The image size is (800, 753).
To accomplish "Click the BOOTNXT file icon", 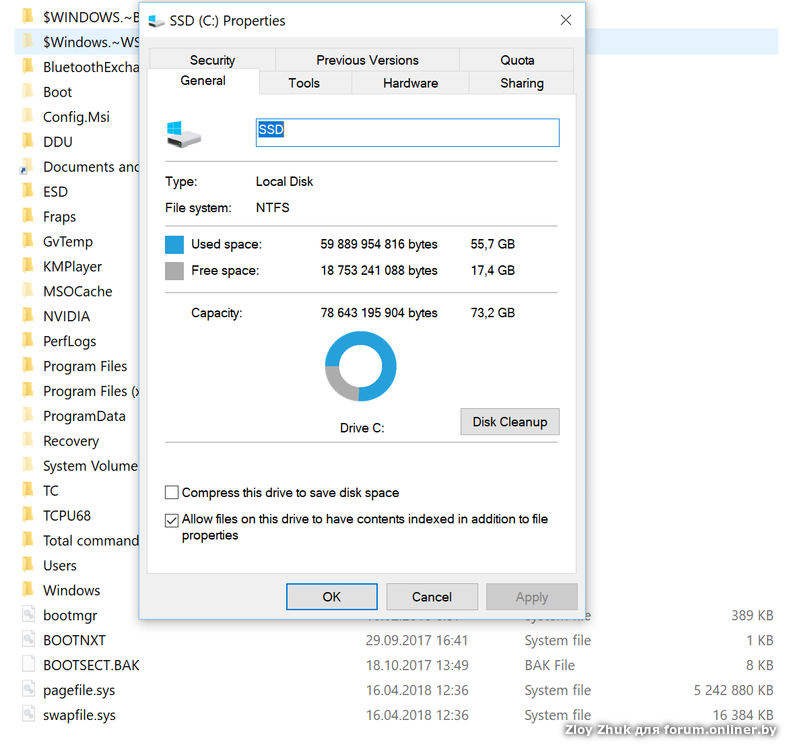I will (29, 640).
